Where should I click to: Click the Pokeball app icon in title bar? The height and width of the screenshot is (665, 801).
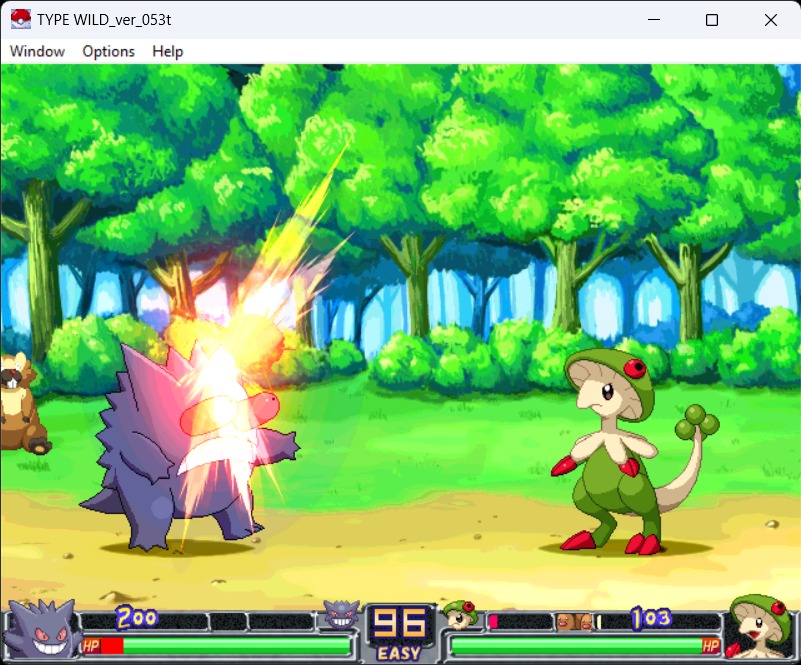pyautogui.click(x=20, y=19)
